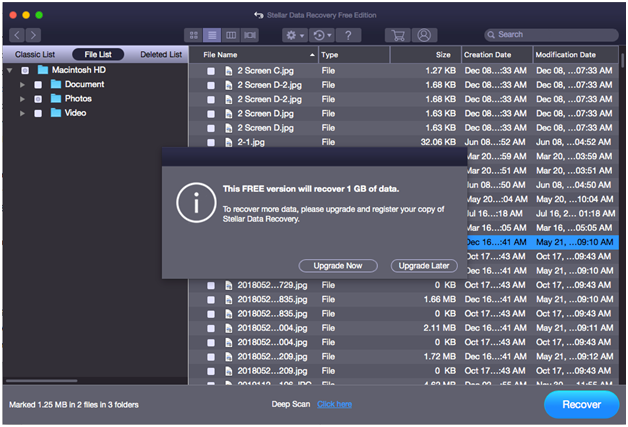628x427 pixels.
Task: Open the dropdown arrow beside the gear icon
Action: coord(302,36)
